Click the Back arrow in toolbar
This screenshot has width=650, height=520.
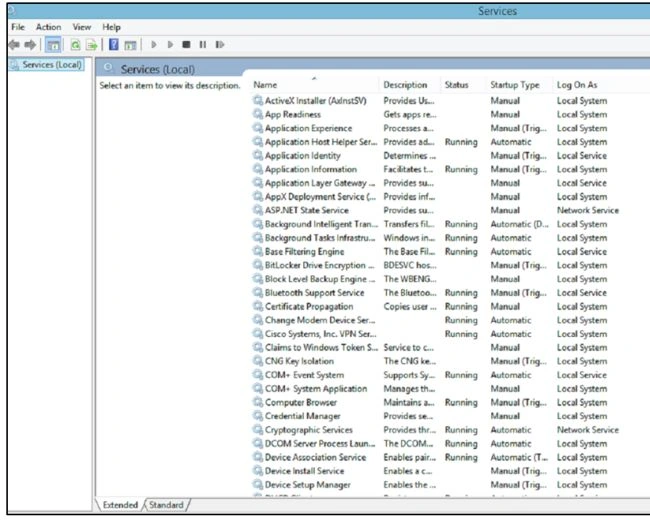click(x=14, y=44)
